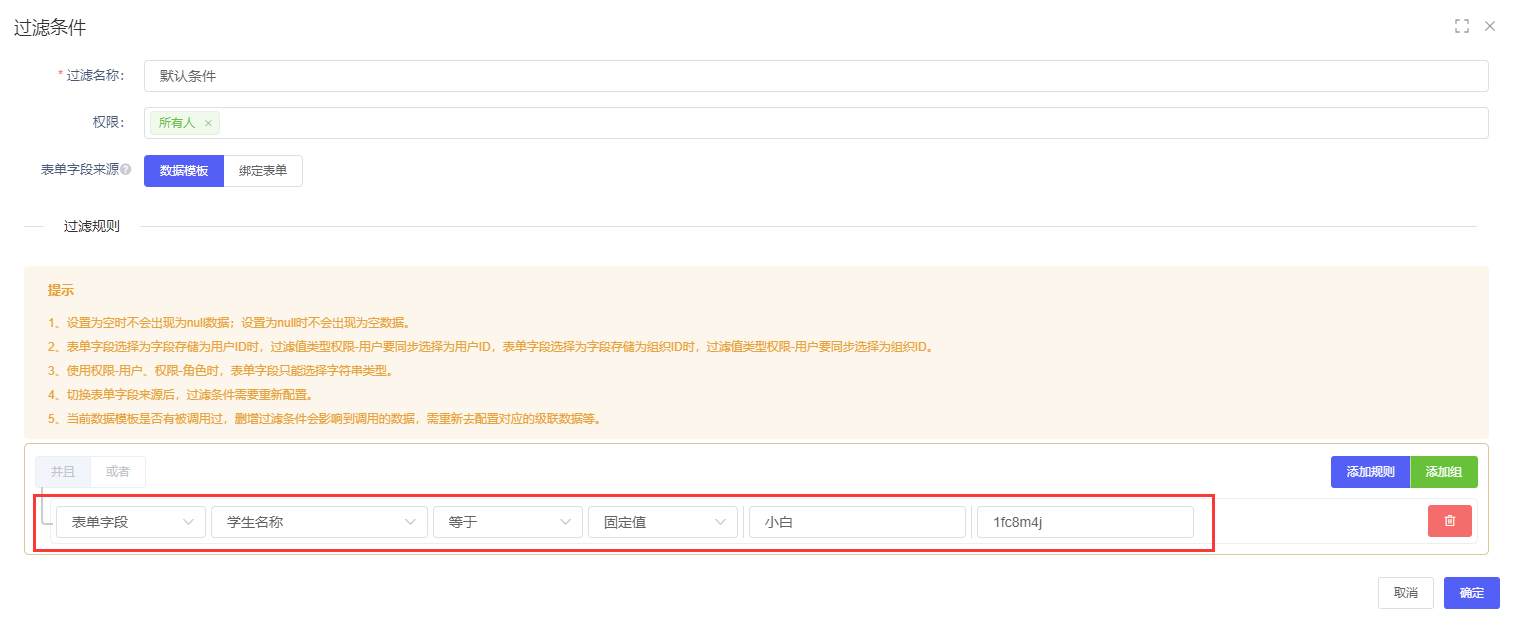
Task: Expand the 等于 operator dropdown
Action: click(507, 522)
